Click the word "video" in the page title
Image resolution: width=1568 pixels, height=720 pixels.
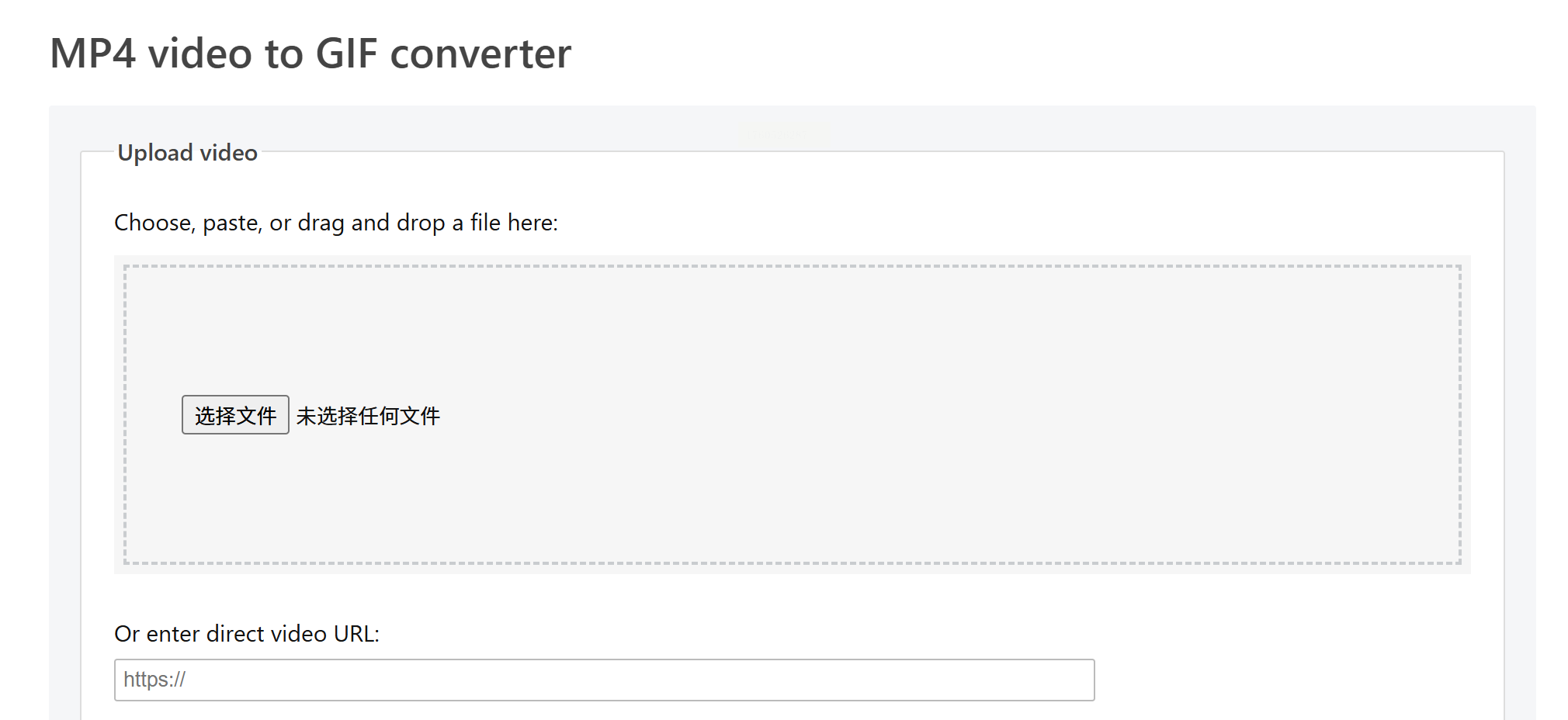point(199,54)
